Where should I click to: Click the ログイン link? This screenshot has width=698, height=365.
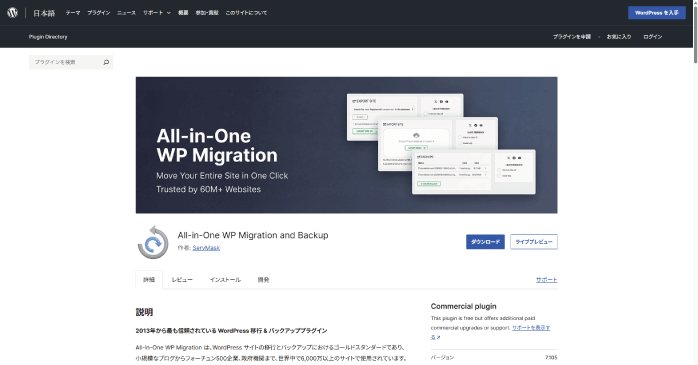point(653,37)
